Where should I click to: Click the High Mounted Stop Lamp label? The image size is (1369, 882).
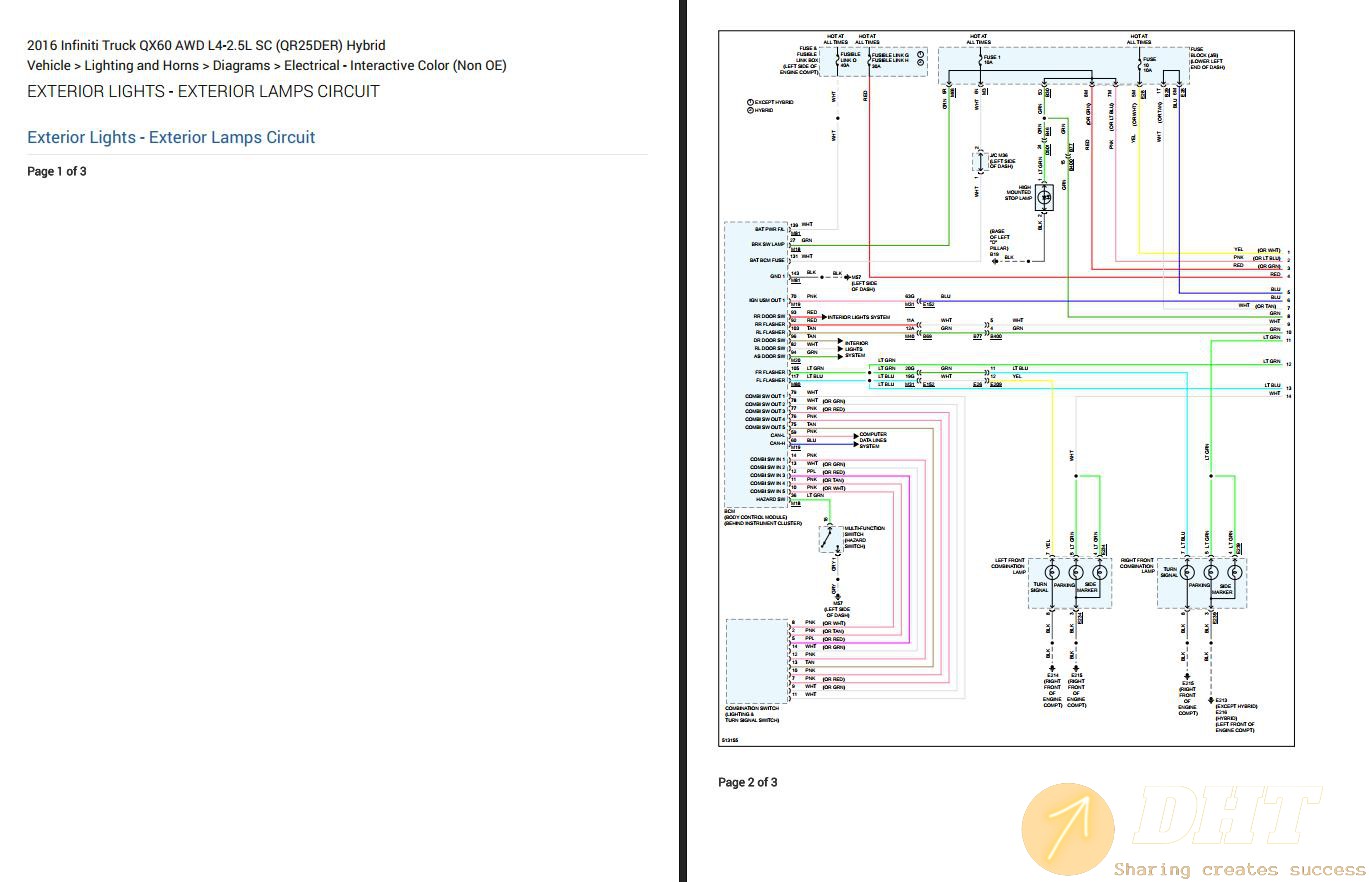coord(1019,192)
